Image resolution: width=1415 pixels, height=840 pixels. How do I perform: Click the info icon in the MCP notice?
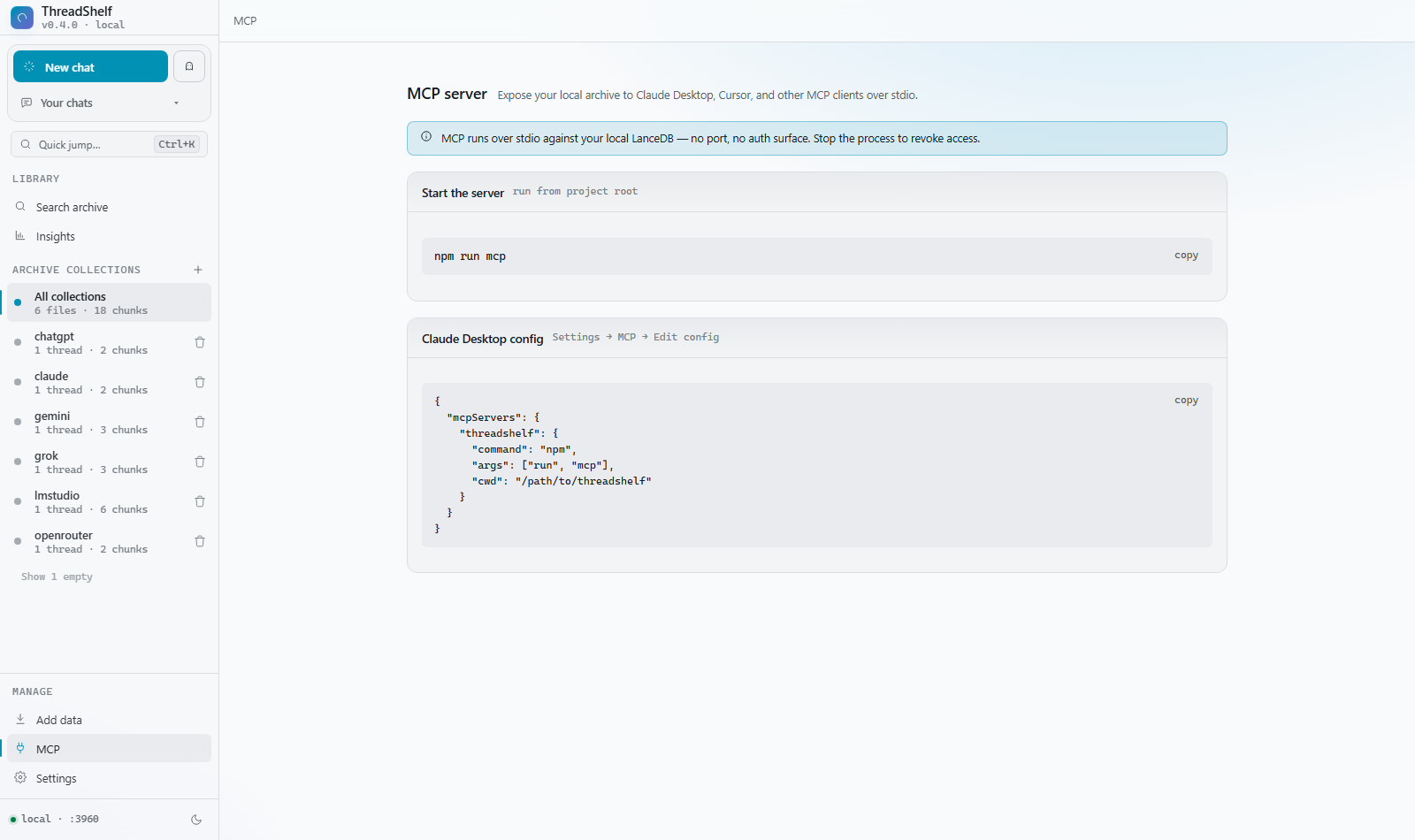[426, 137]
